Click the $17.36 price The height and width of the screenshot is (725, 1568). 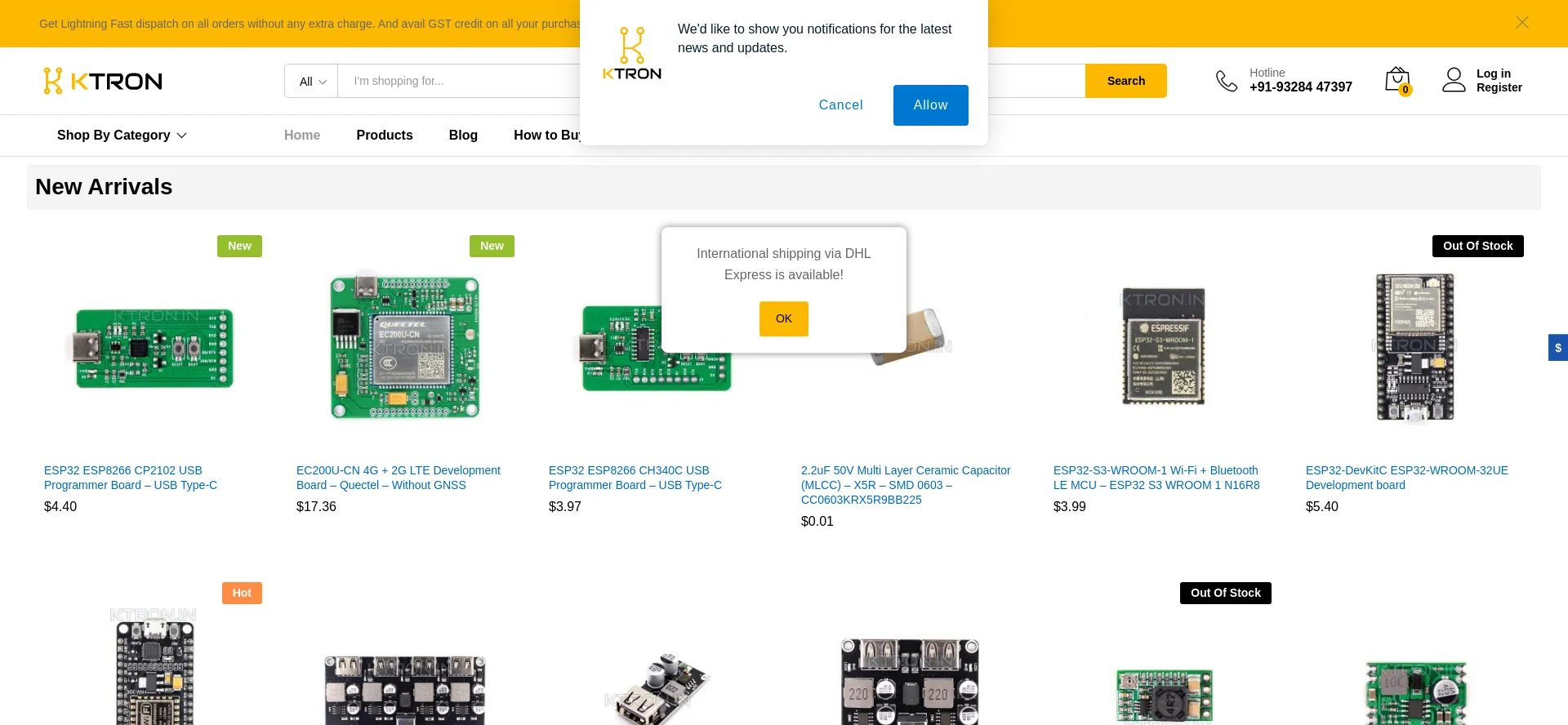click(x=316, y=507)
